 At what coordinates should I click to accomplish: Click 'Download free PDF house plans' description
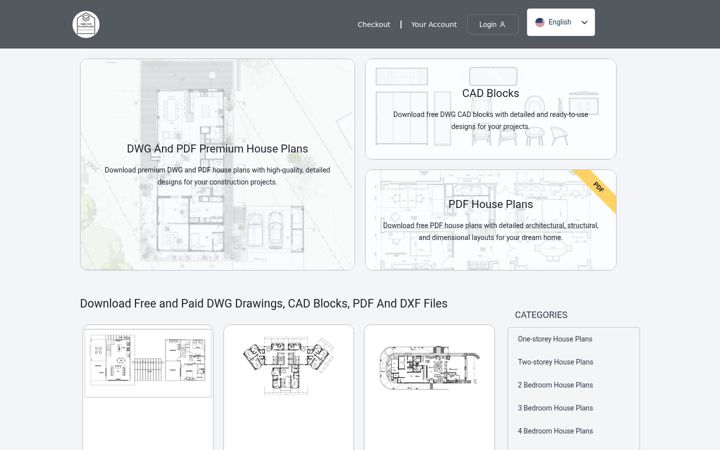490,231
